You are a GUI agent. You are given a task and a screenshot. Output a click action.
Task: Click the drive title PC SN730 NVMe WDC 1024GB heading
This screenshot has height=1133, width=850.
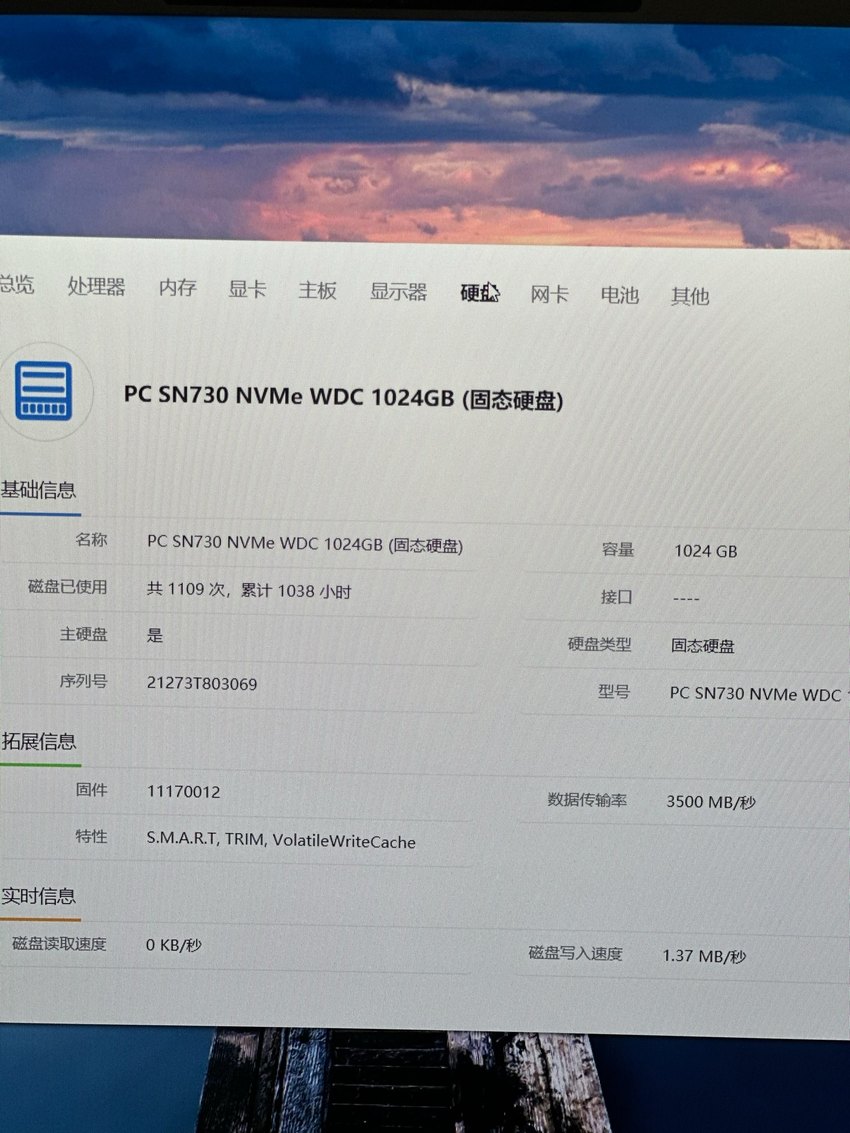click(x=343, y=397)
